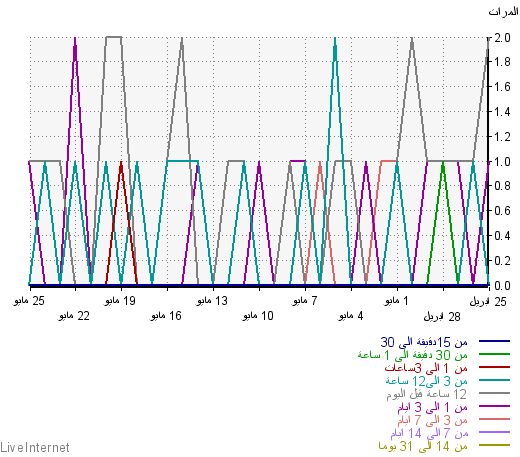Click the '4 مايو' date label
520x457 pixels.
tap(350, 316)
